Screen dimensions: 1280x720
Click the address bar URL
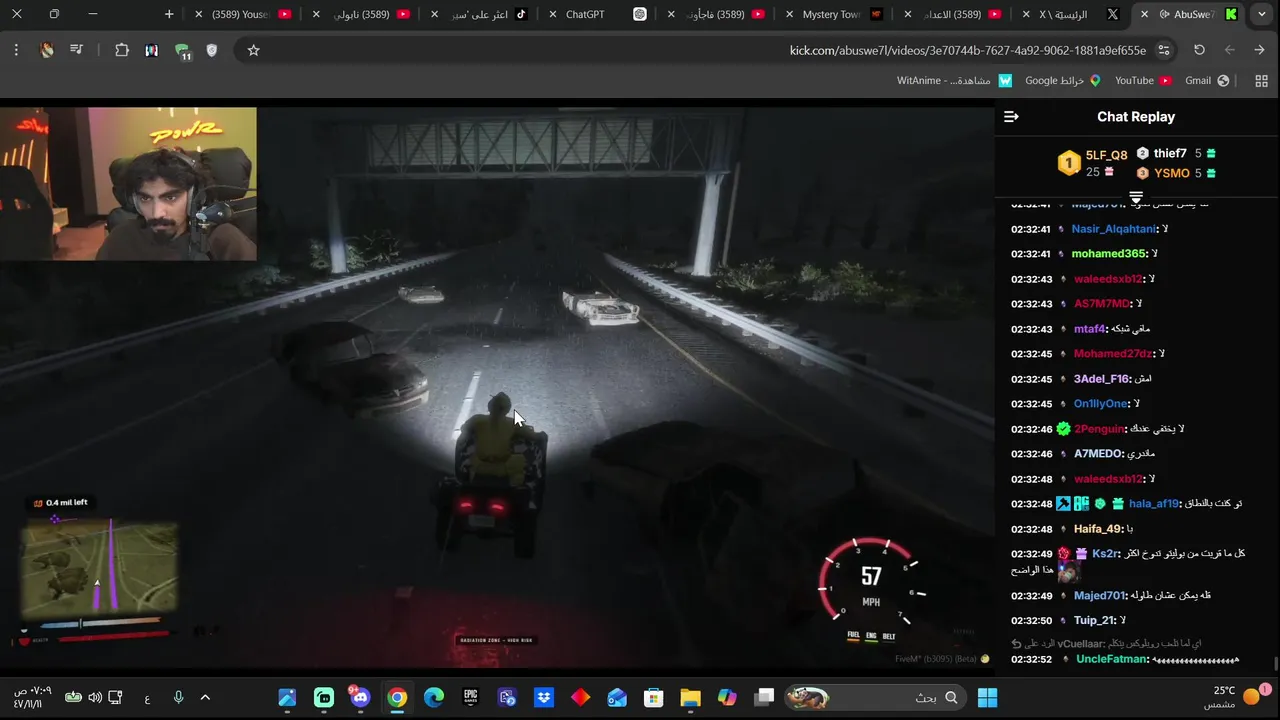pyautogui.click(x=968, y=50)
